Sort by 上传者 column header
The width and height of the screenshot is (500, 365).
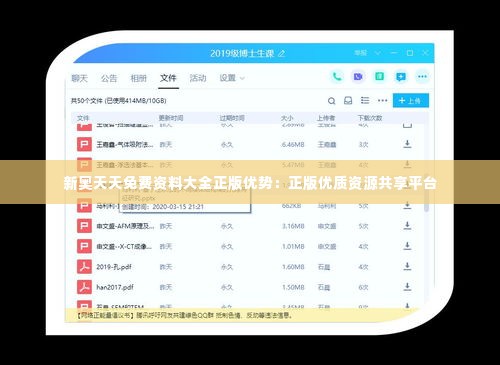(x=326, y=118)
